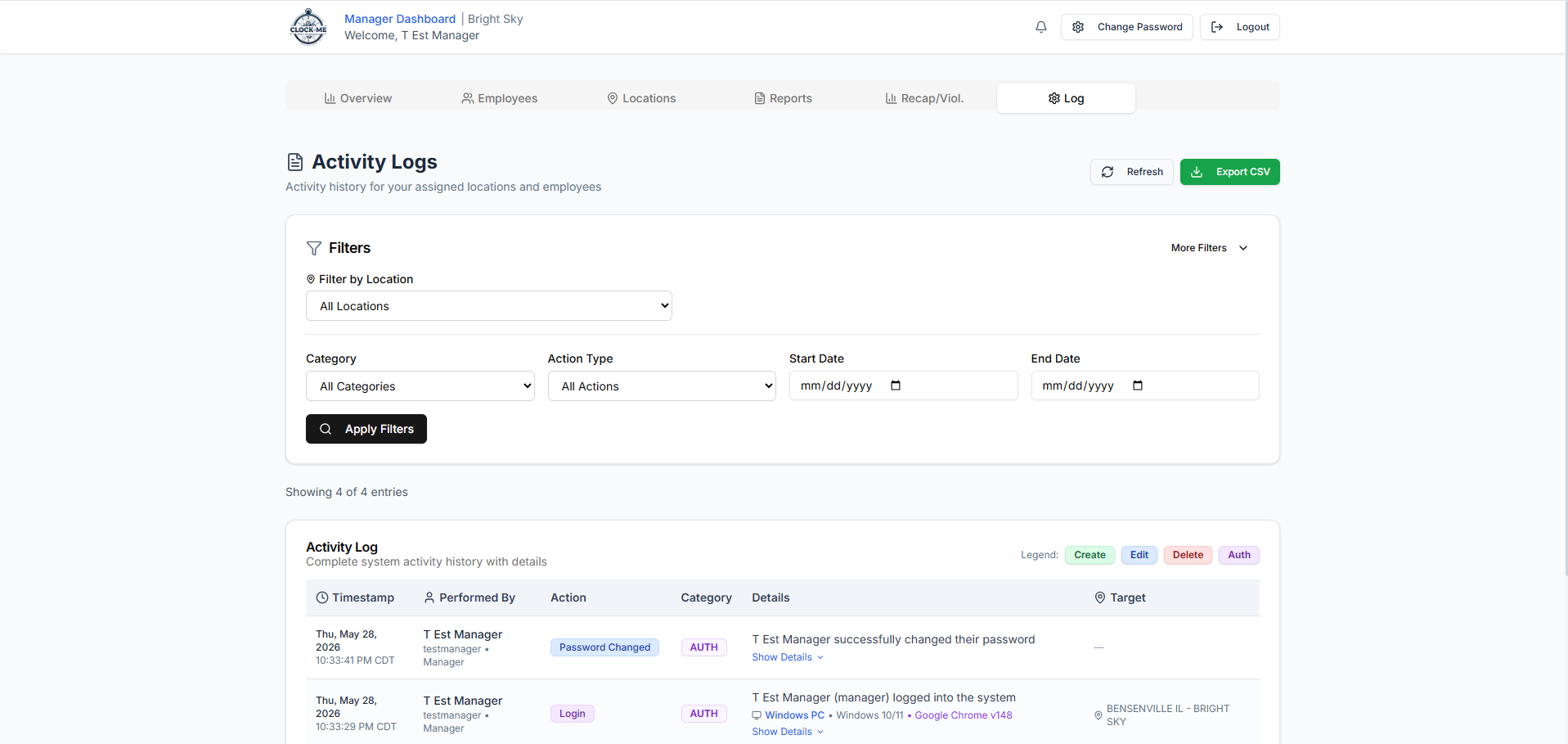Image resolution: width=1568 pixels, height=744 pixels.
Task: Click the blue Edit legend badge
Action: (x=1139, y=555)
